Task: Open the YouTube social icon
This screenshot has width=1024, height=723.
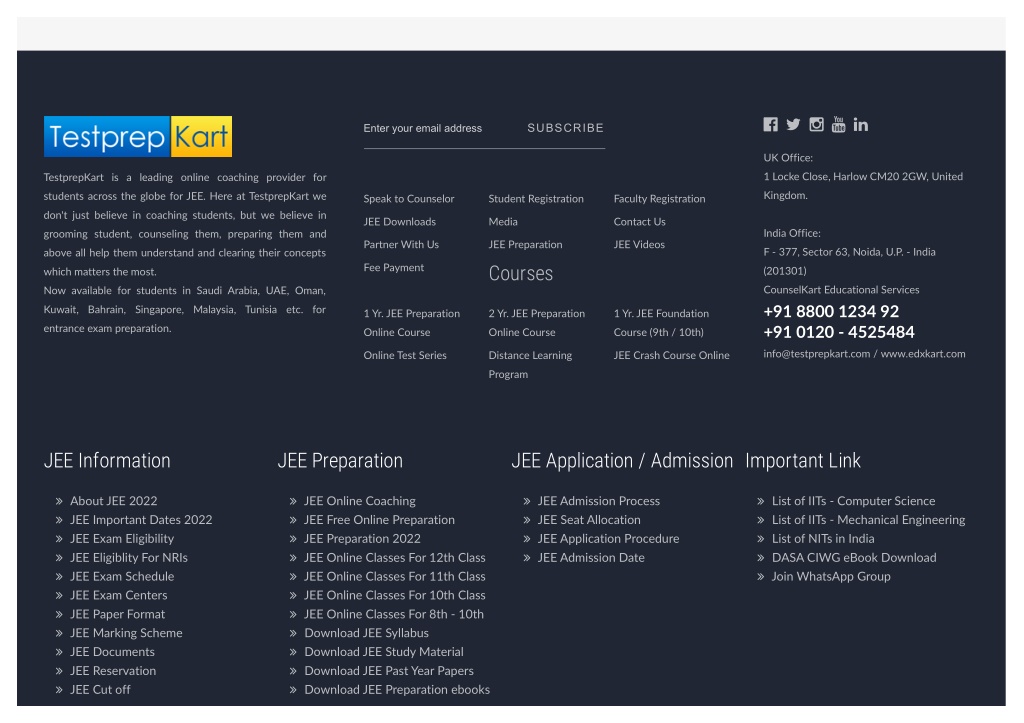Action: coord(839,124)
